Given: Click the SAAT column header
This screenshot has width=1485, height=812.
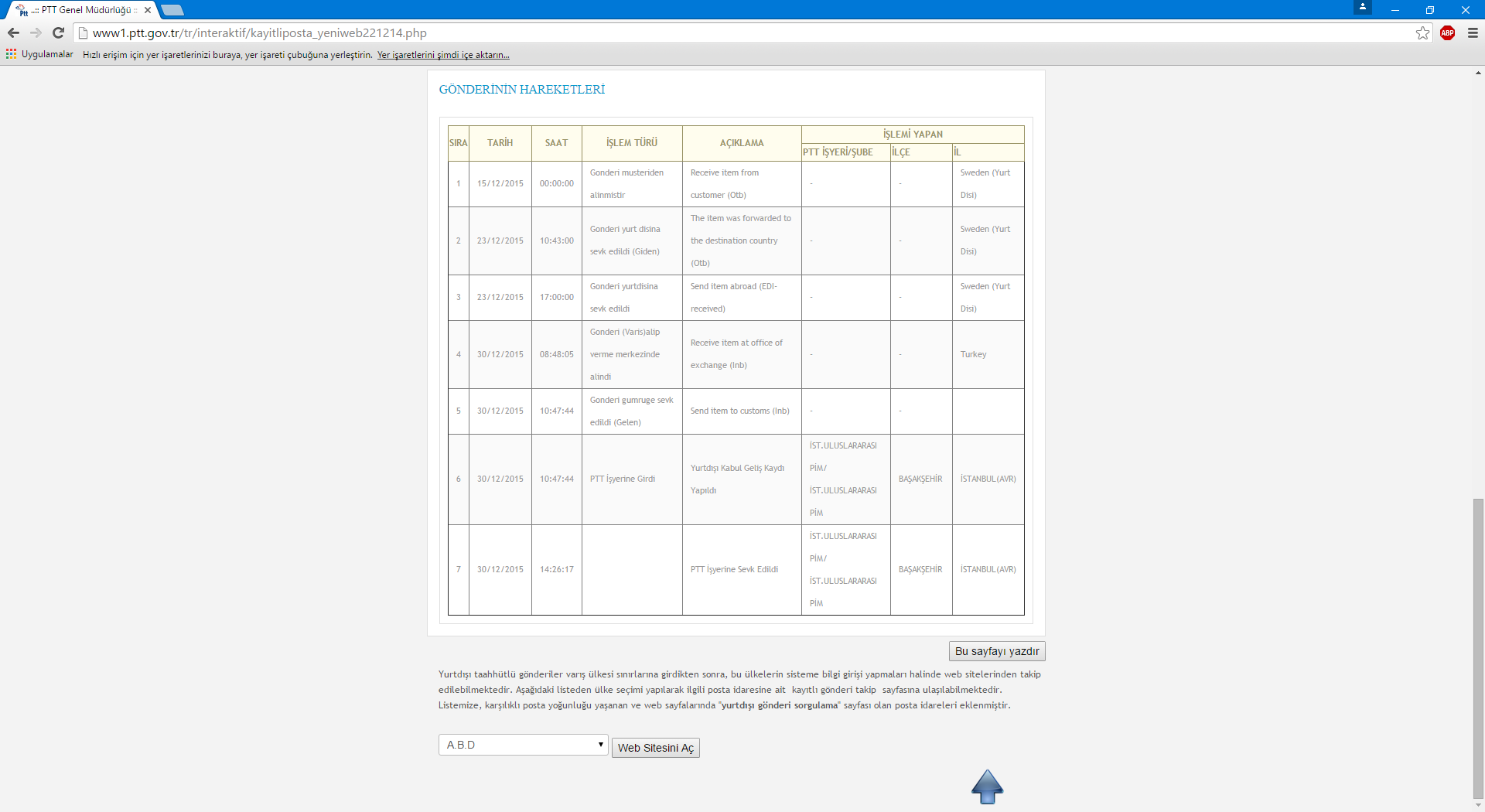Looking at the screenshot, I should [x=556, y=143].
